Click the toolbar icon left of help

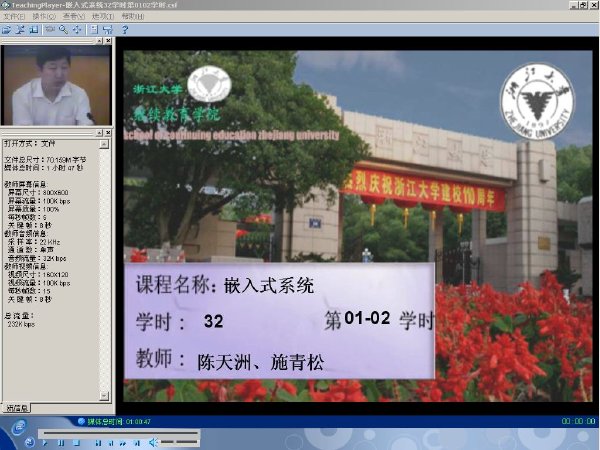pos(108,29)
